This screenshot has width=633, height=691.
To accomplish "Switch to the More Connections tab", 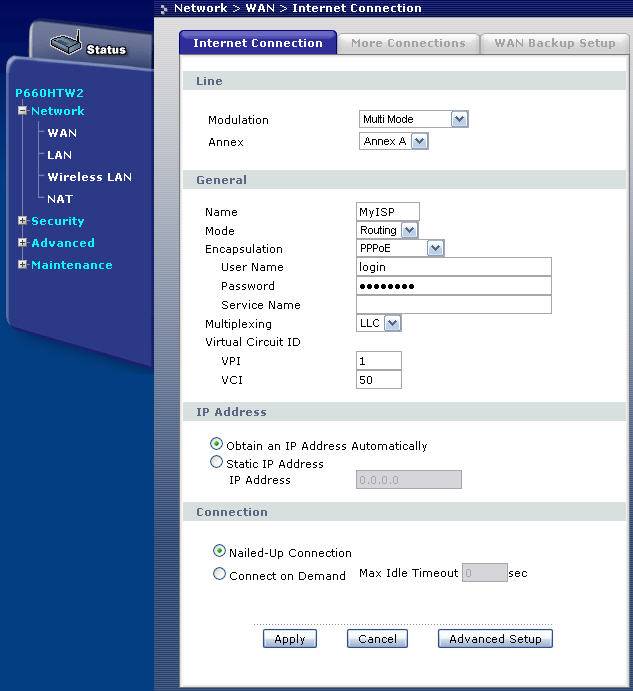I will tap(408, 43).
